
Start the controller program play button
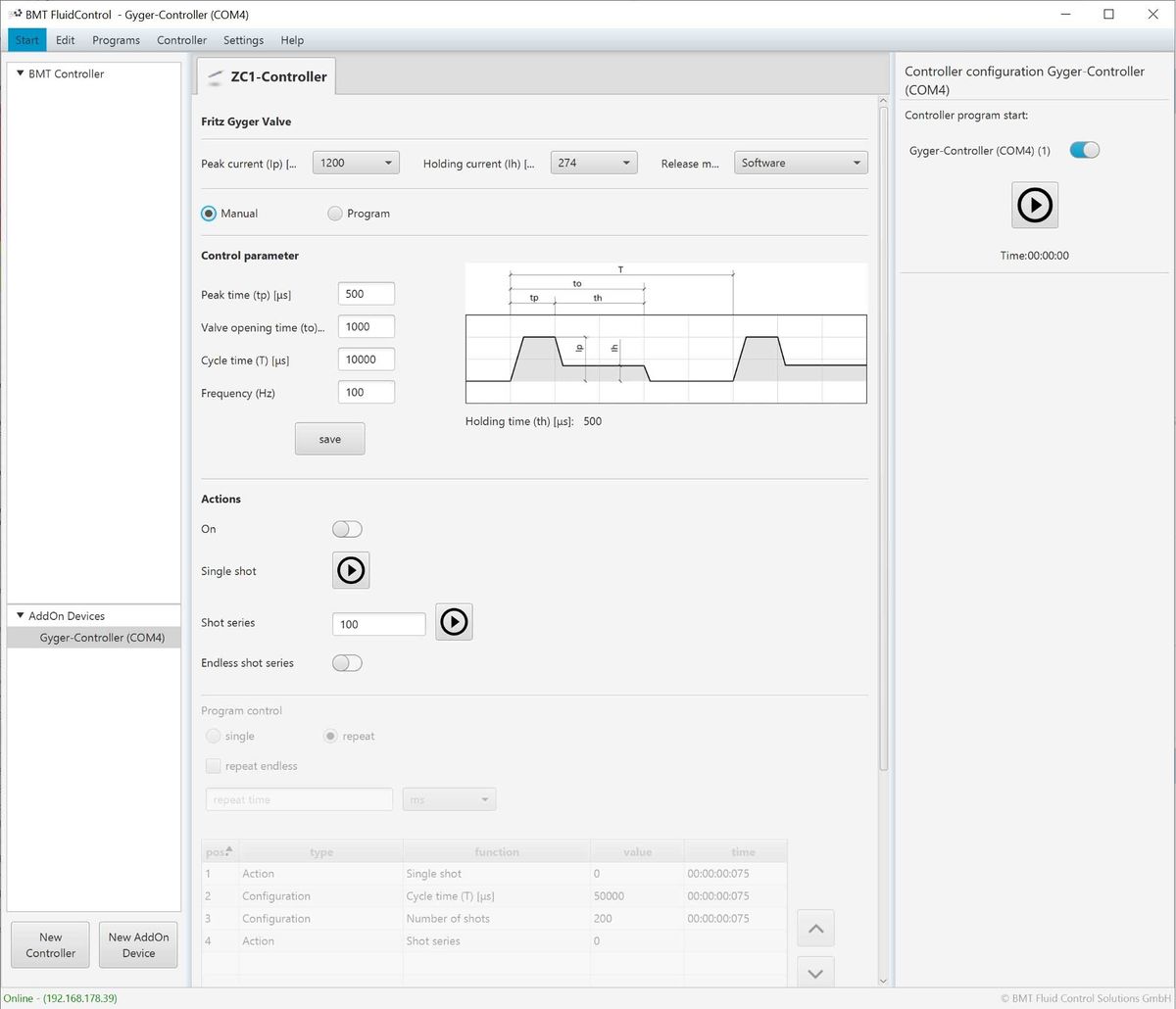click(1035, 205)
